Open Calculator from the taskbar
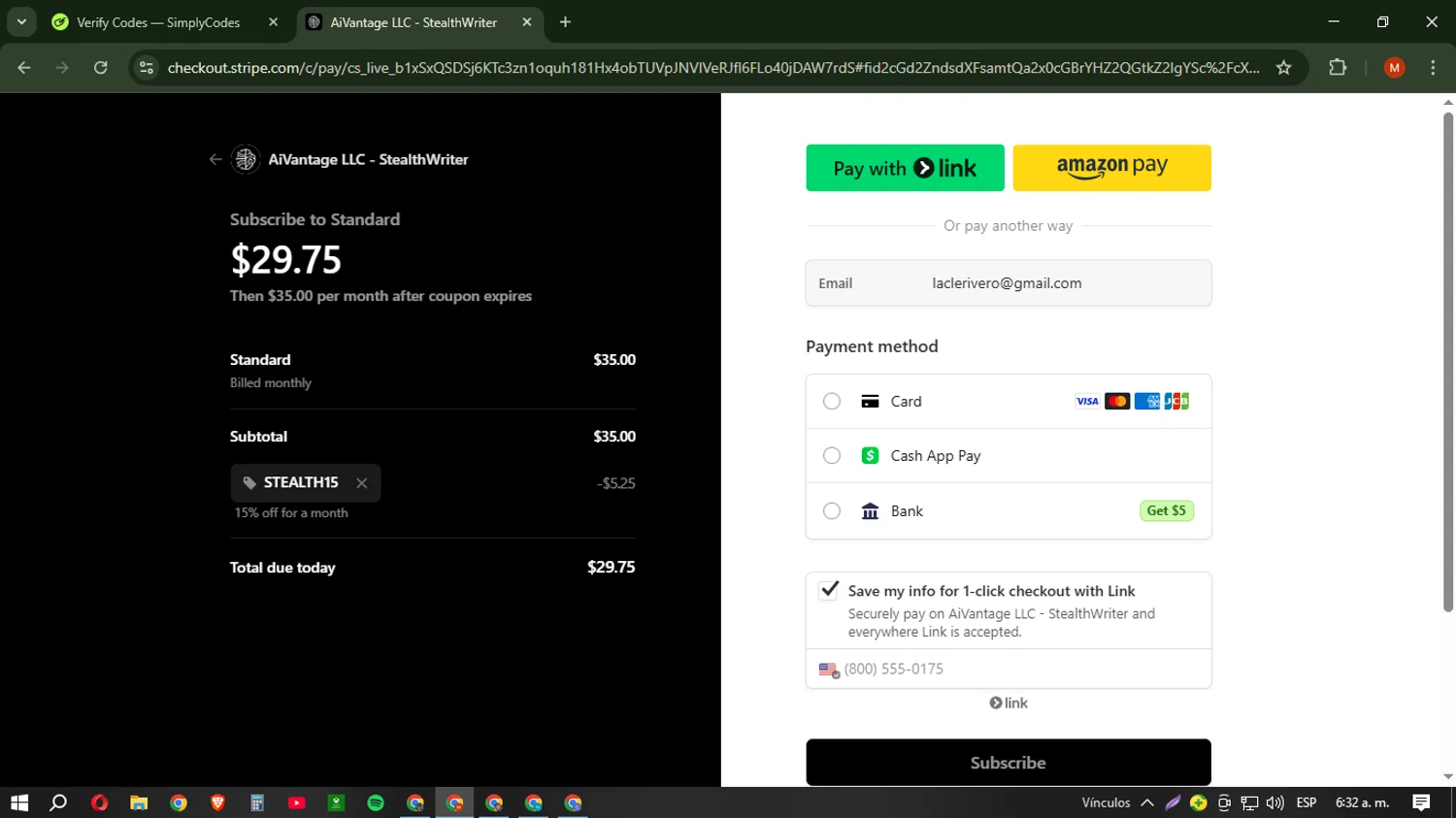The image size is (1456, 818). tap(257, 802)
